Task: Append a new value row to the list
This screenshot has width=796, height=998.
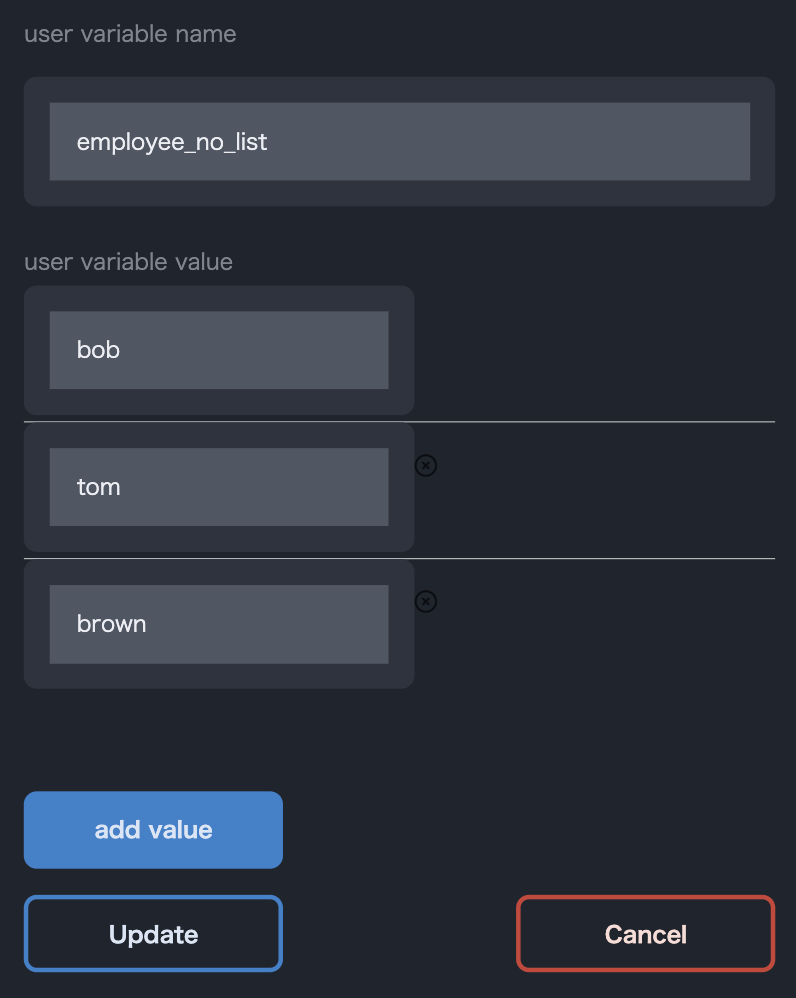Action: (153, 830)
